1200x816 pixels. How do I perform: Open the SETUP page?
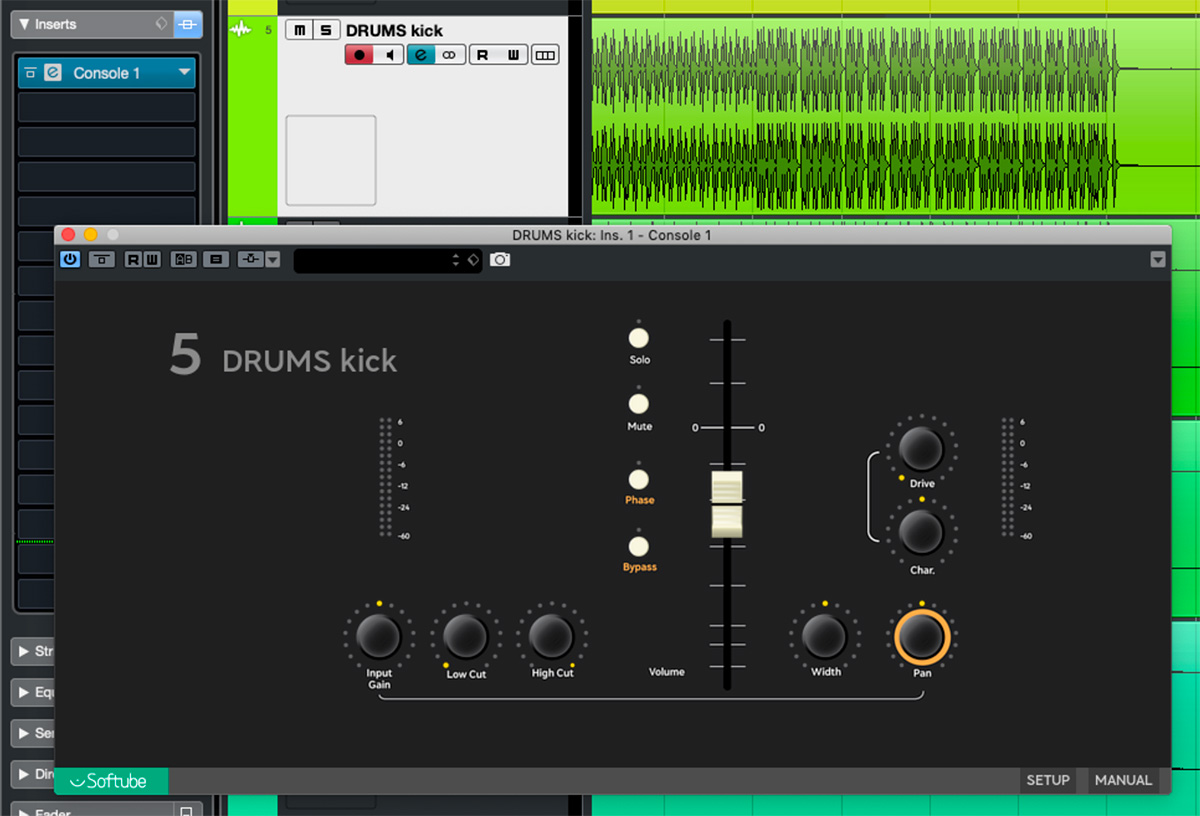tap(1048, 780)
